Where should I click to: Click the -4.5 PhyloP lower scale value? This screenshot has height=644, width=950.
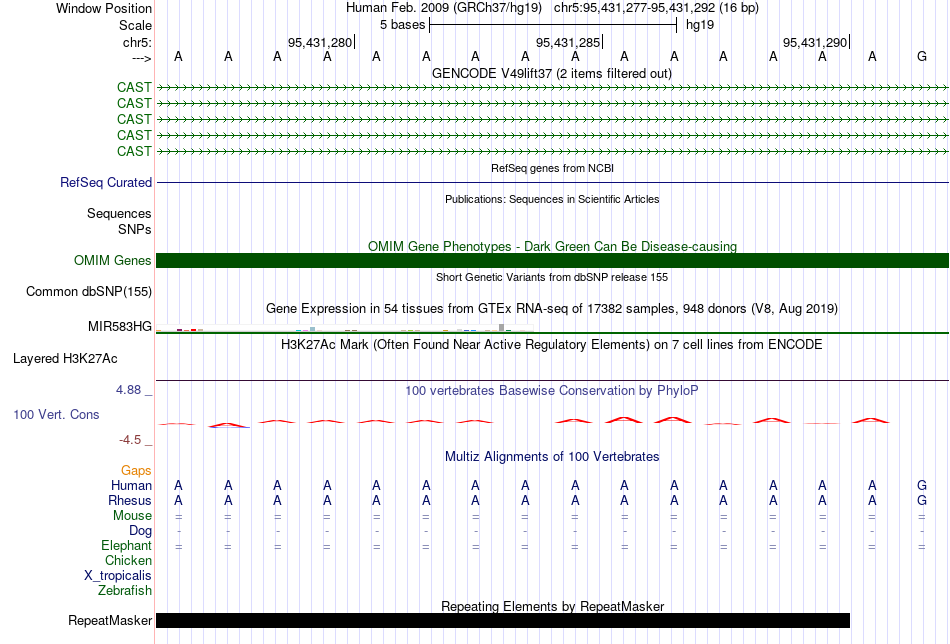coord(130,440)
